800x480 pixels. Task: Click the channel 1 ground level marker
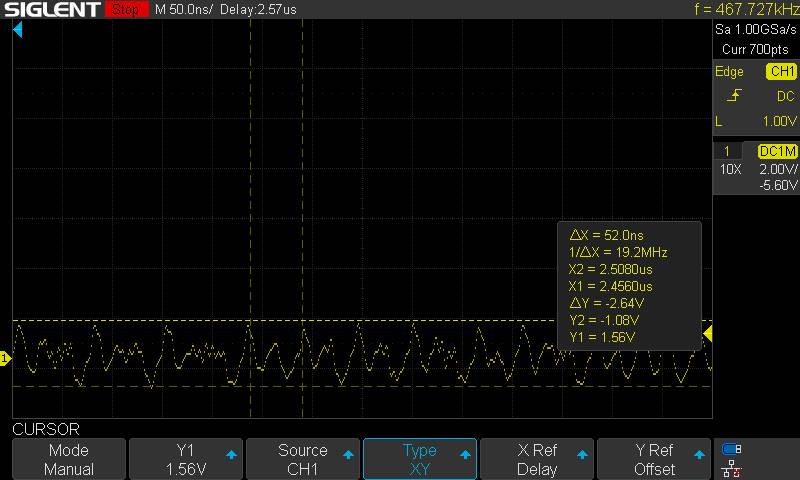[x=5, y=359]
